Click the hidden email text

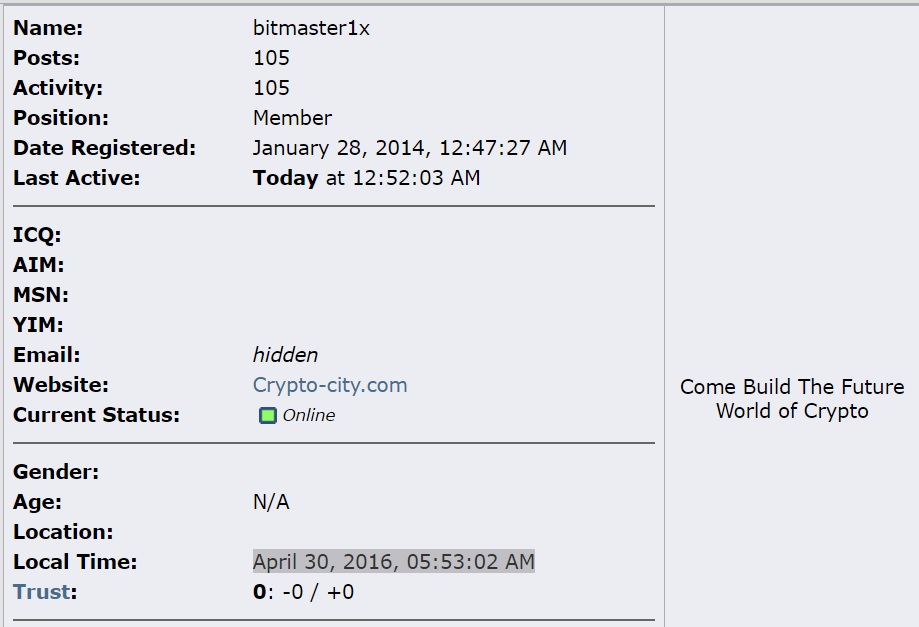[x=285, y=355]
